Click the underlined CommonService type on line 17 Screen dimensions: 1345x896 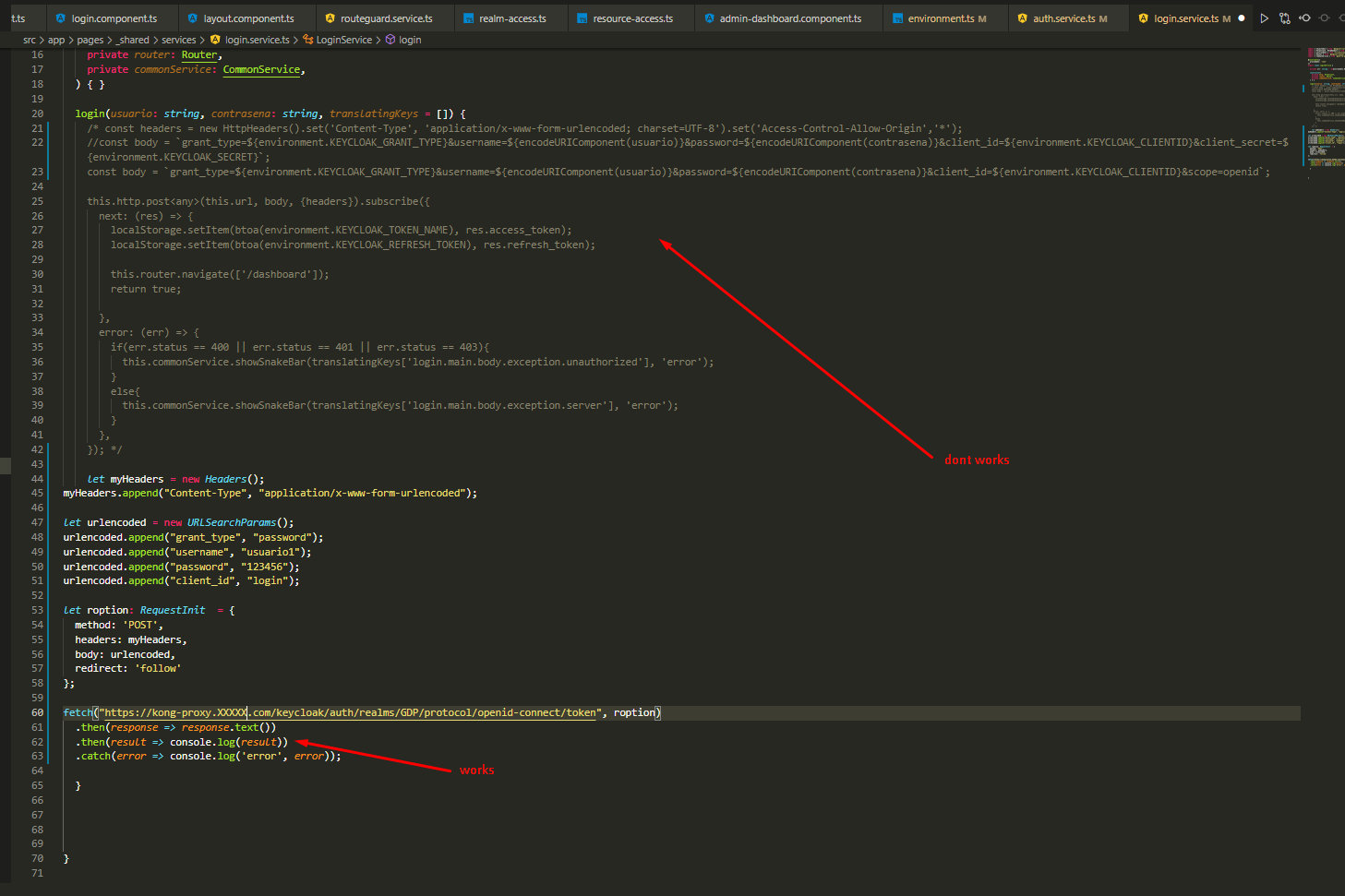point(261,69)
